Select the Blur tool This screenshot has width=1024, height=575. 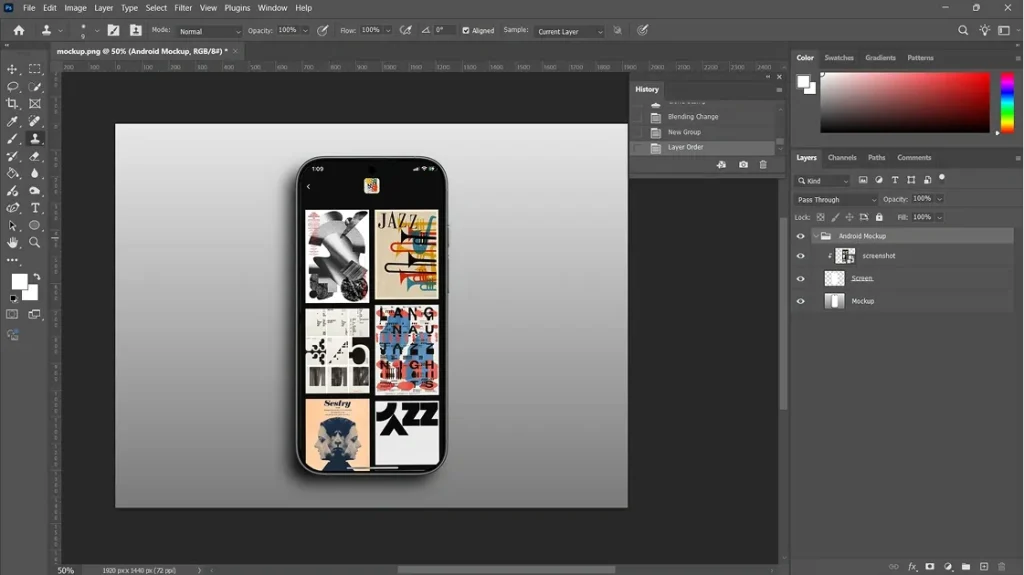[x=35, y=173]
